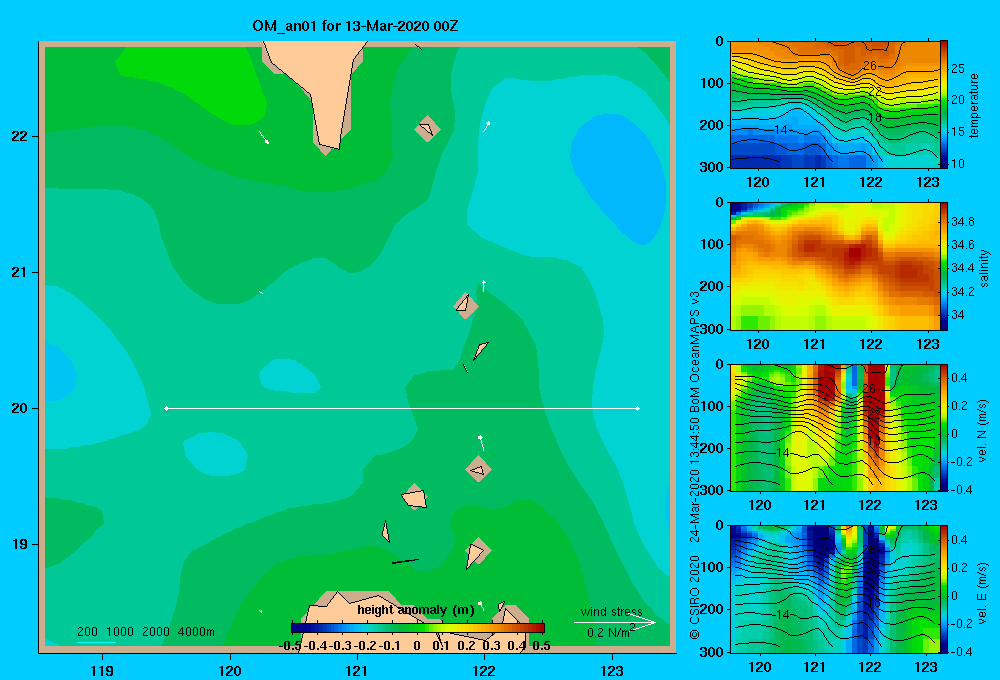Click the wind stress reference arrow
Screen dimensions: 1000x680
pos(615,623)
